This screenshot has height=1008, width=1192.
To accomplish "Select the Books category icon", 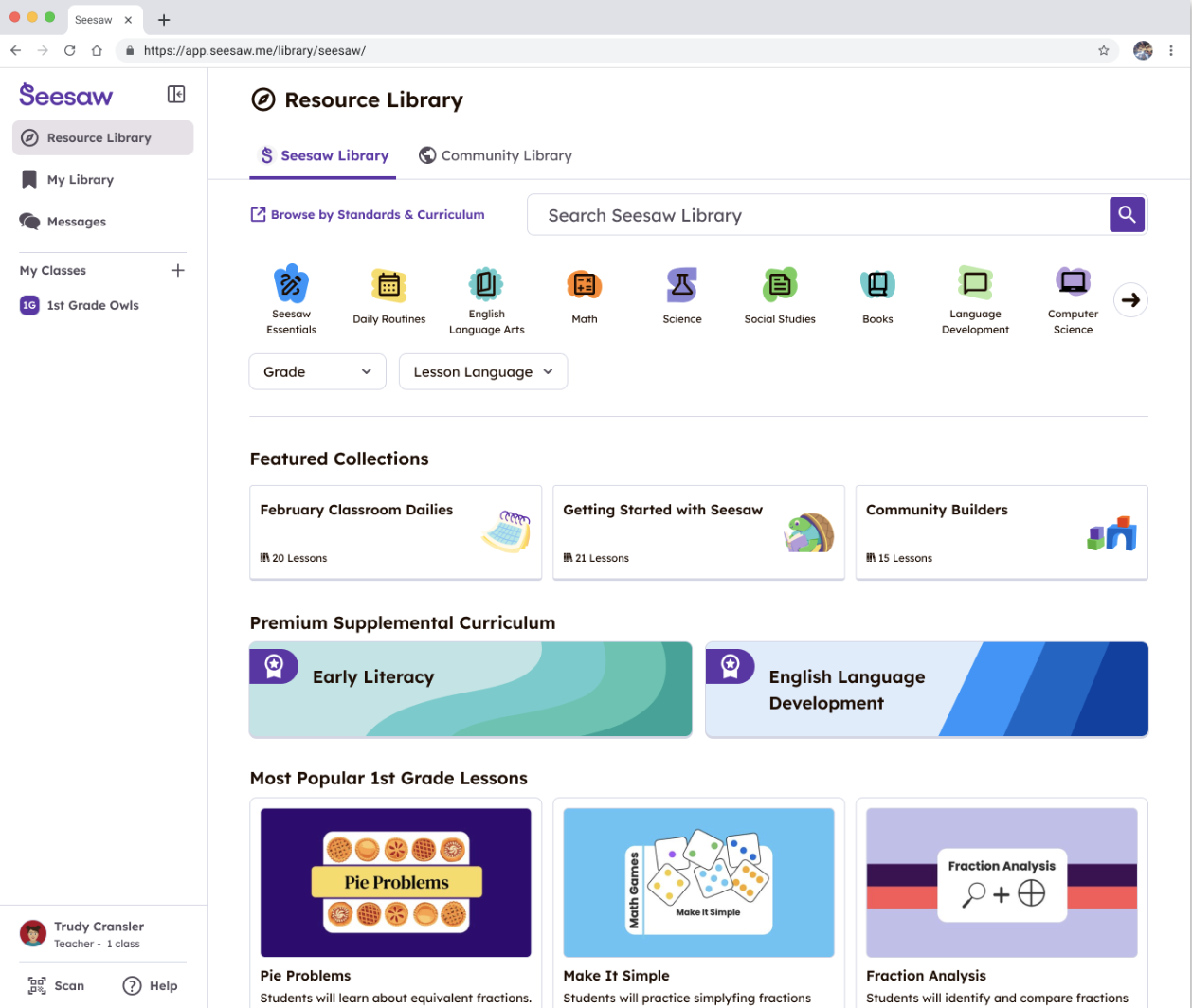I will coord(876,281).
